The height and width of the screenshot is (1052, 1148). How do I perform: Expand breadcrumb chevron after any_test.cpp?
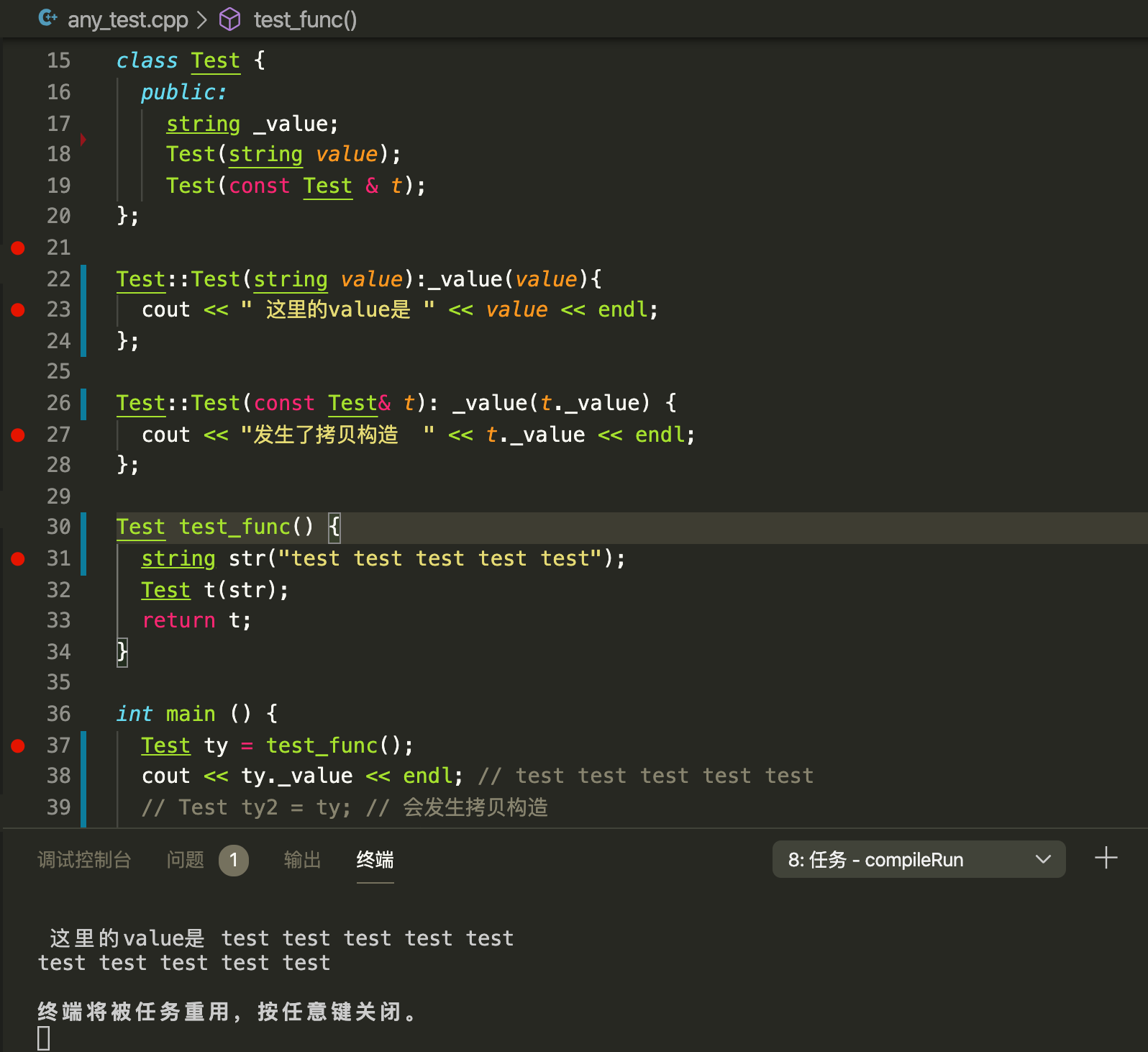pos(202,20)
